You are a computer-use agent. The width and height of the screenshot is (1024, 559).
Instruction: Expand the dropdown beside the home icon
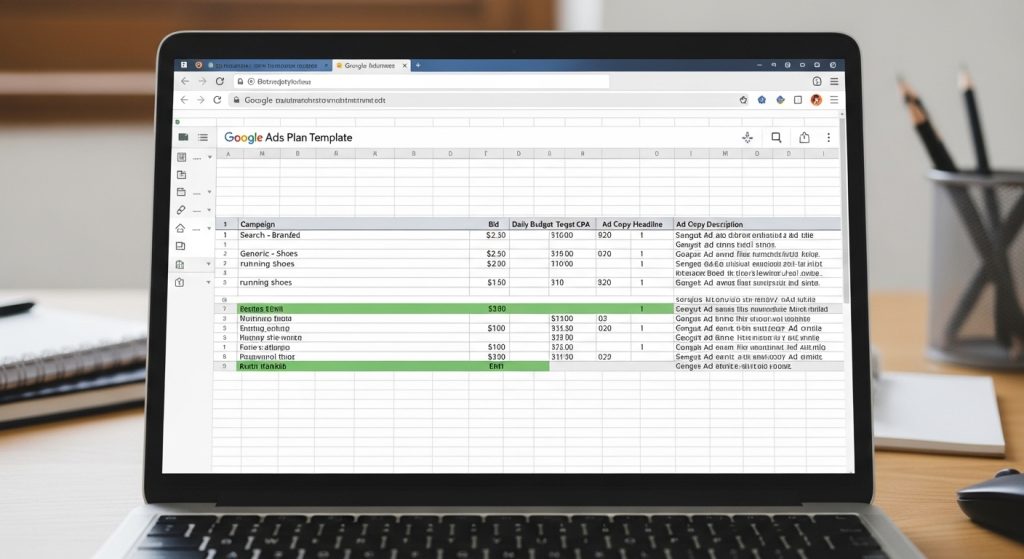point(210,229)
